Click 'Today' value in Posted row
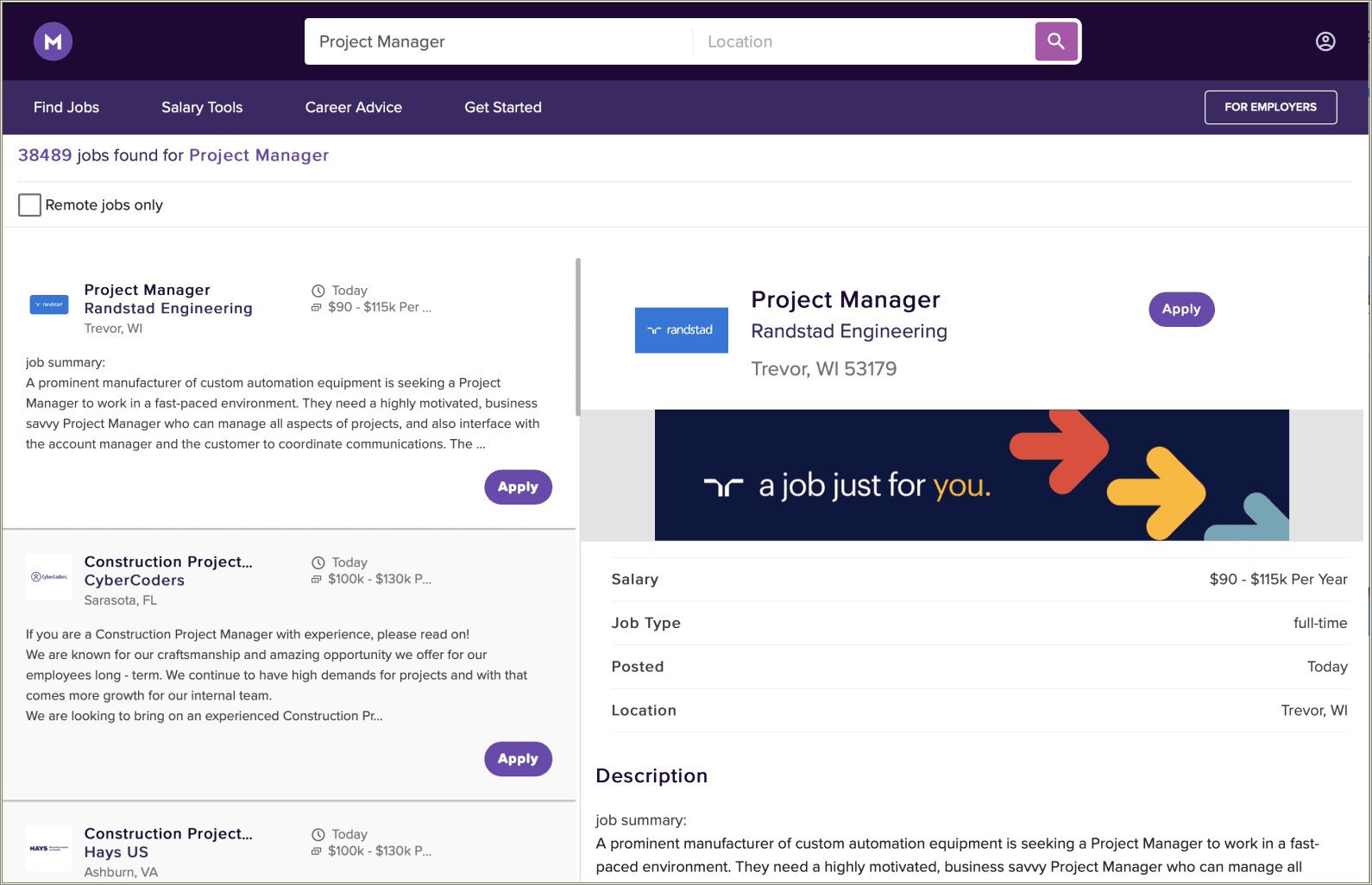 coord(1327,667)
